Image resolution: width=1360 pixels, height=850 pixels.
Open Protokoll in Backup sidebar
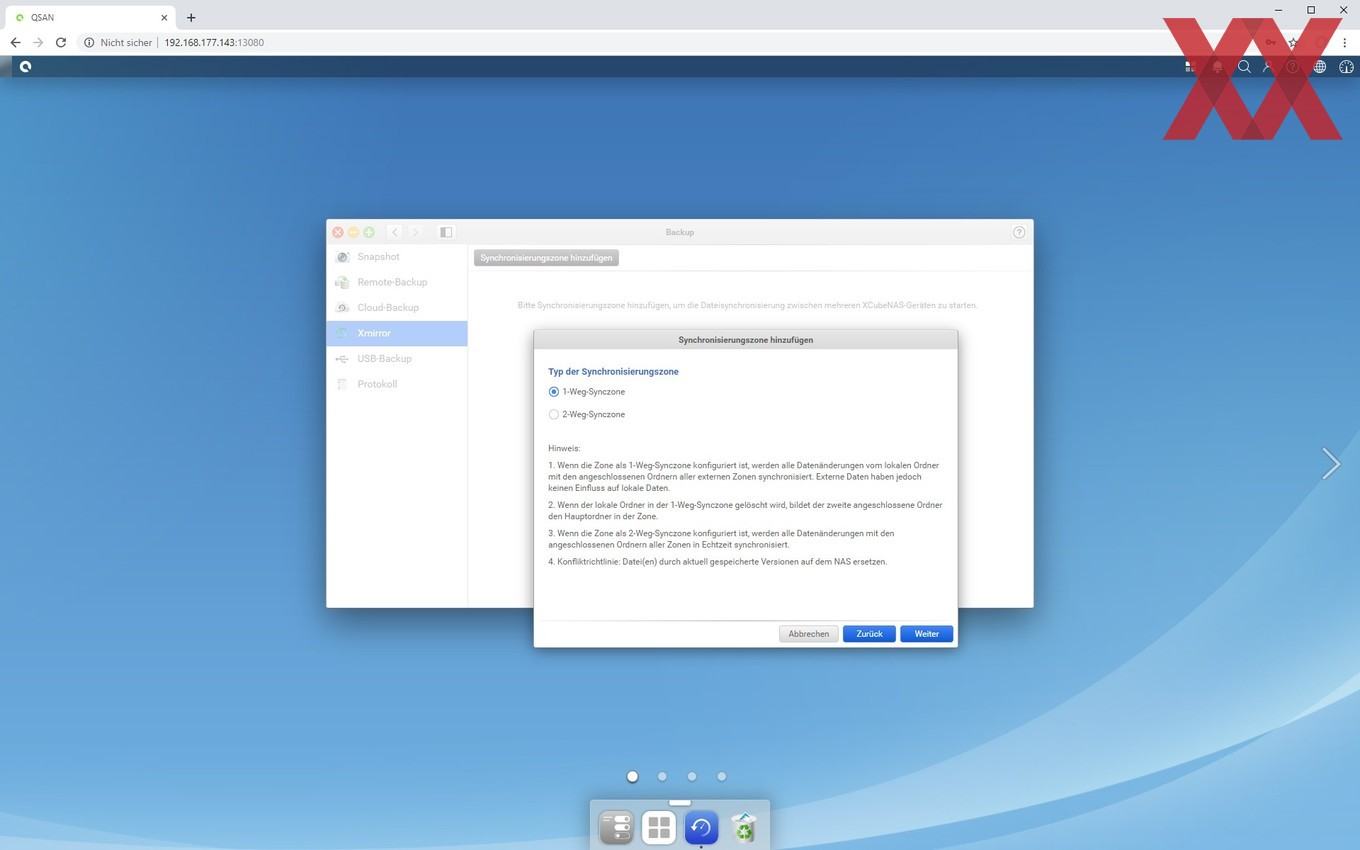397,384
